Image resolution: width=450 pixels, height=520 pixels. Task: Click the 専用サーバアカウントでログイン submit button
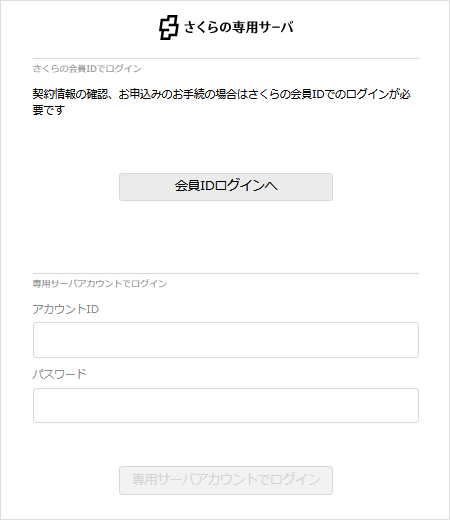click(226, 480)
